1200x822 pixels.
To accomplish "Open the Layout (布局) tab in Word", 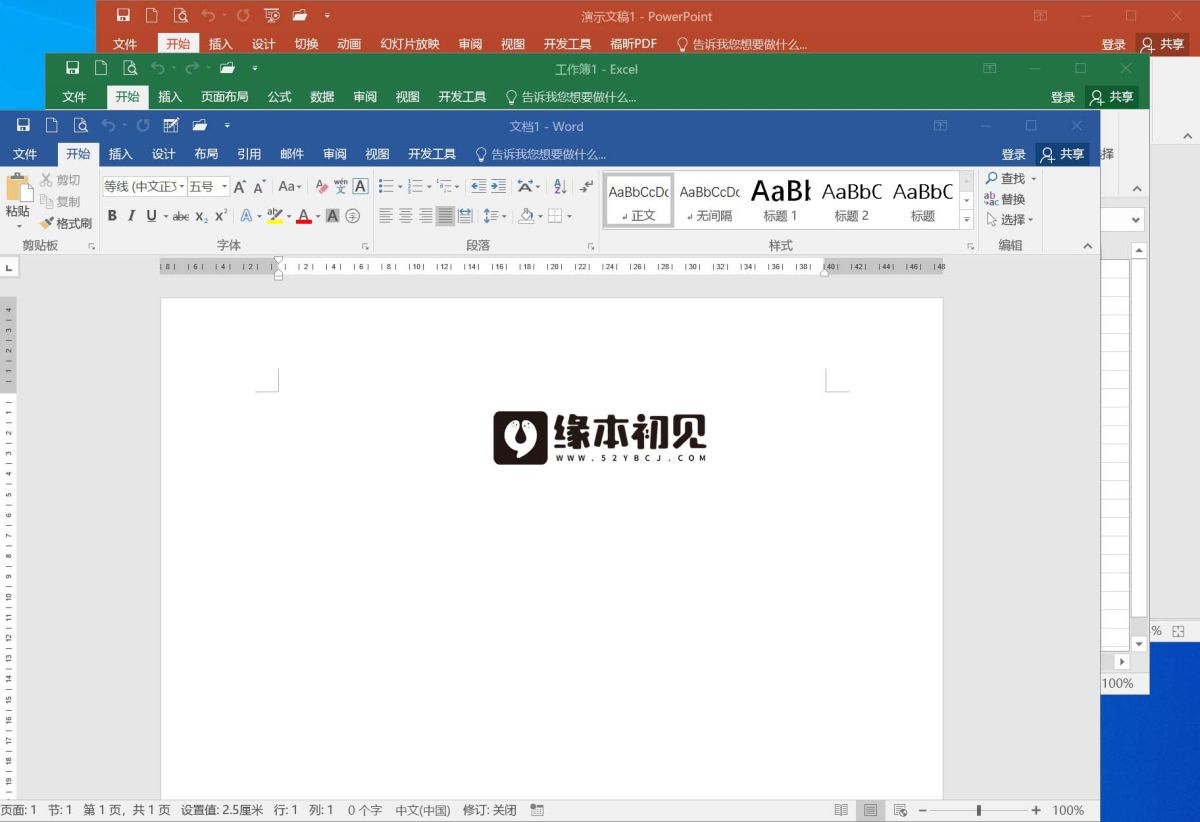I will click(206, 154).
